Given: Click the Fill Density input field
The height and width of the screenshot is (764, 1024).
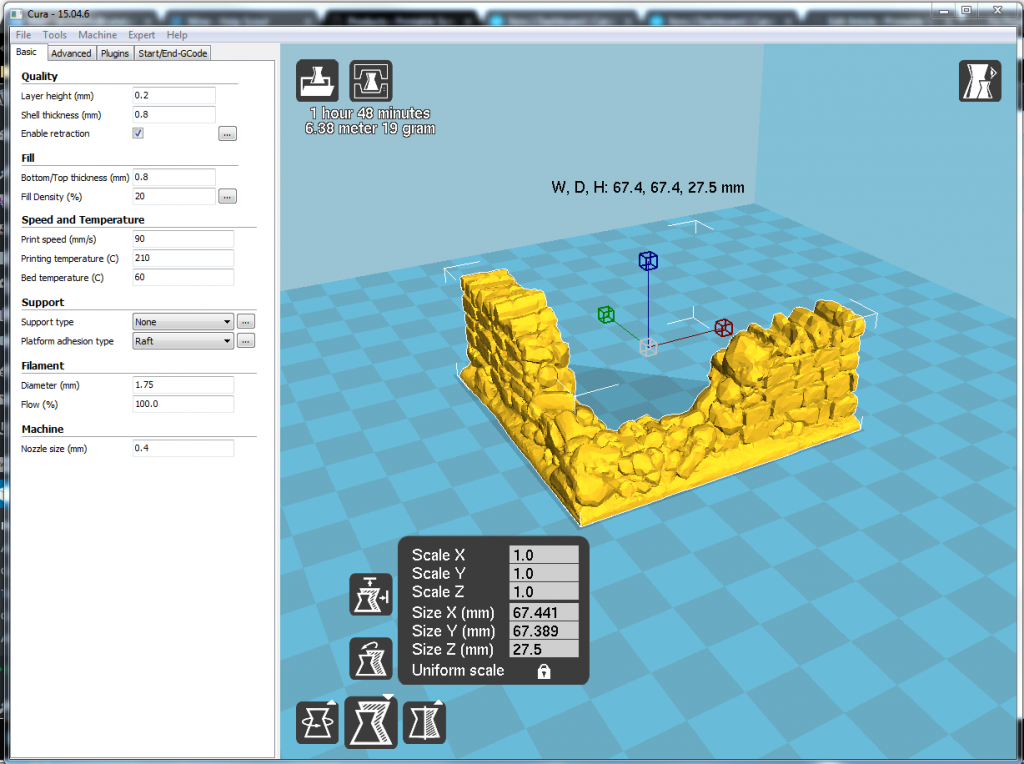Looking at the screenshot, I should coord(174,196).
